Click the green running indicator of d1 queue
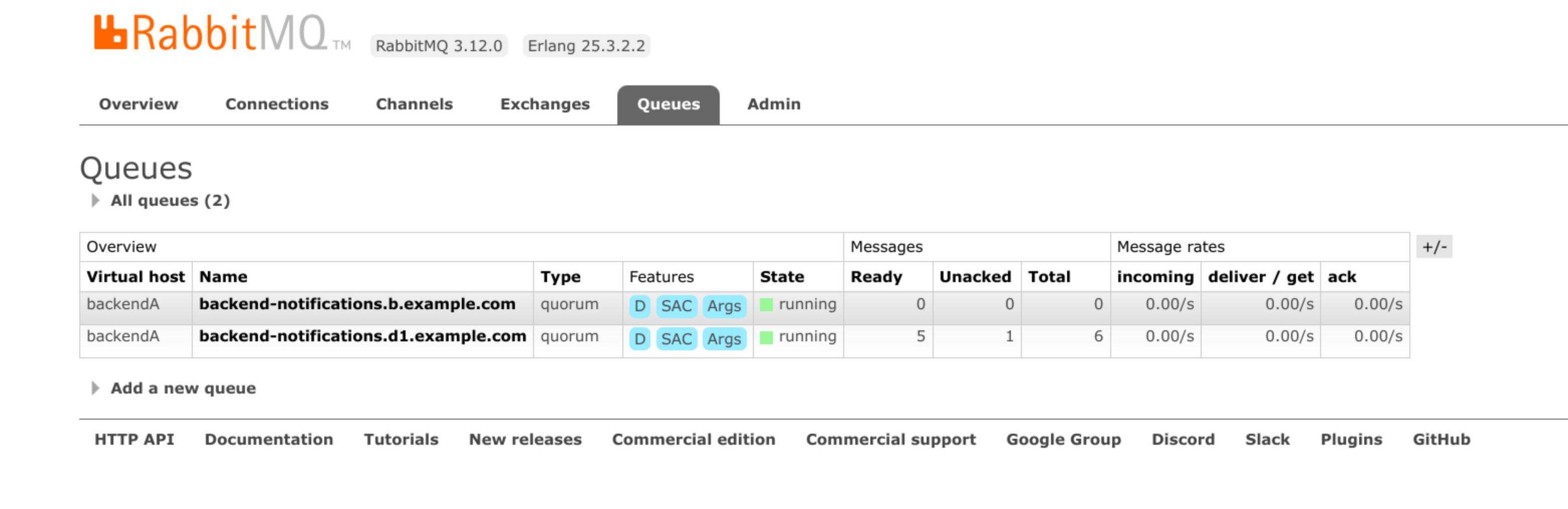This screenshot has width=1568, height=509. click(766, 337)
